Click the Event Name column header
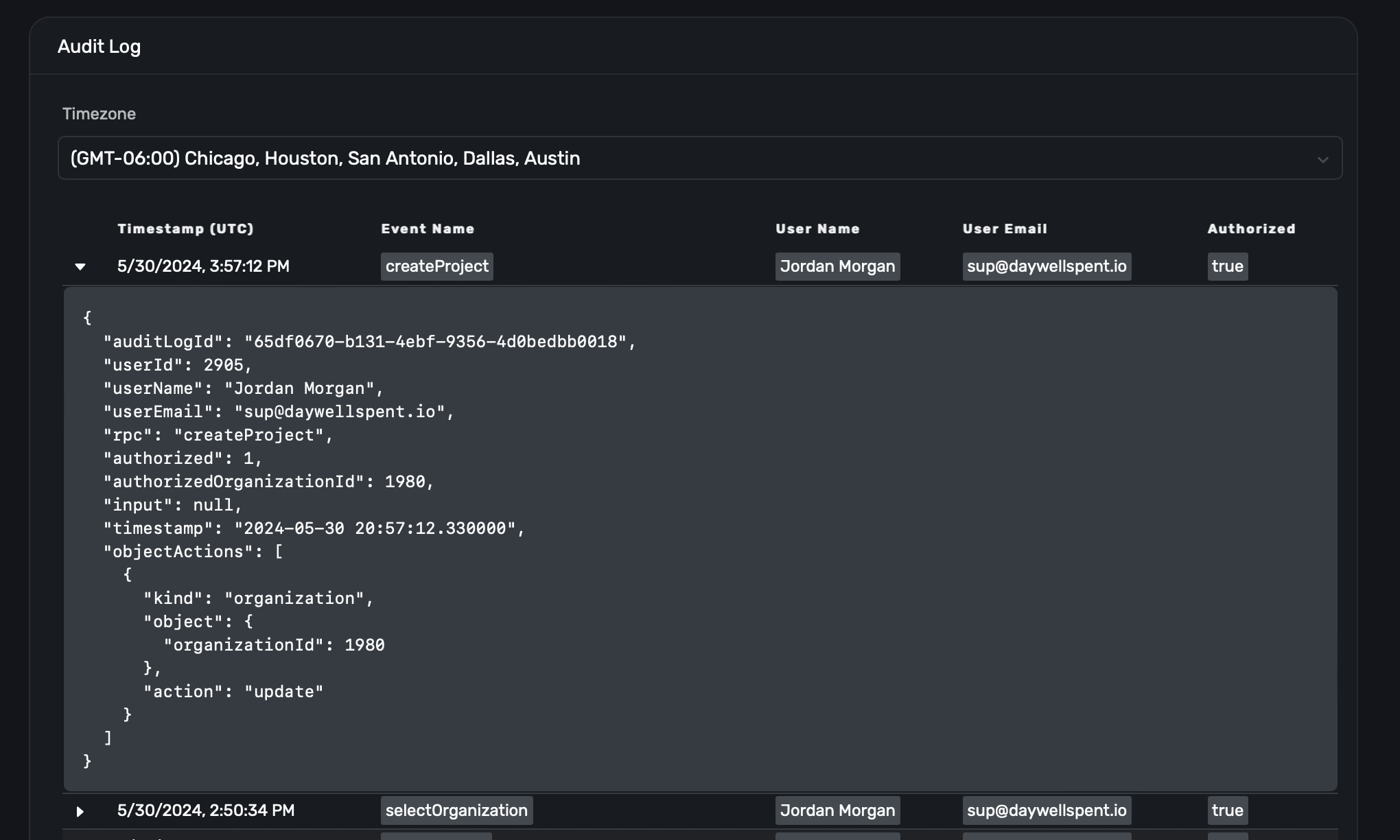Image resolution: width=1400 pixels, height=840 pixels. click(x=428, y=229)
